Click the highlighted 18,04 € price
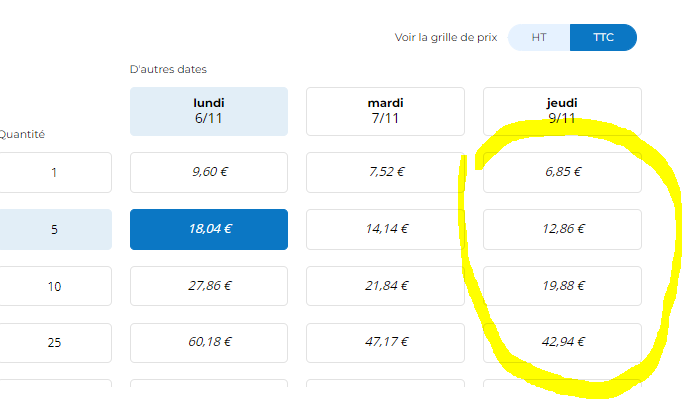The height and width of the screenshot is (399, 682). coord(209,229)
